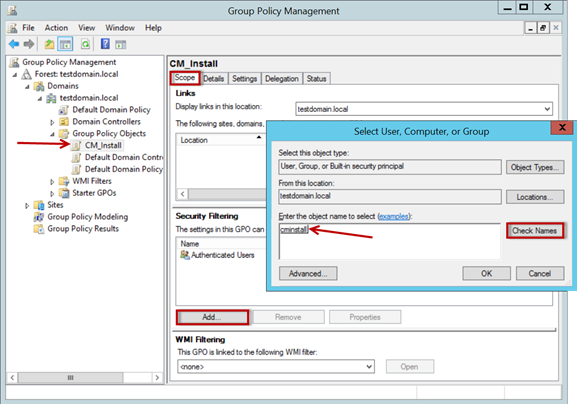Click the Domains folder icon
Image resolution: width=577 pixels, height=404 pixels.
coord(39,86)
